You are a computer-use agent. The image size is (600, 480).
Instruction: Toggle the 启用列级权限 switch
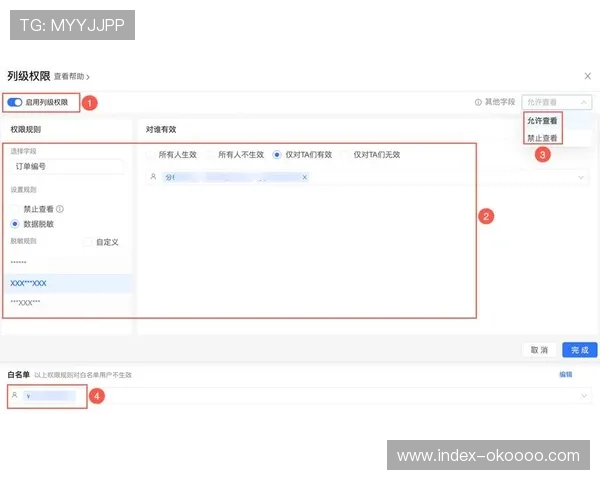coord(15,103)
